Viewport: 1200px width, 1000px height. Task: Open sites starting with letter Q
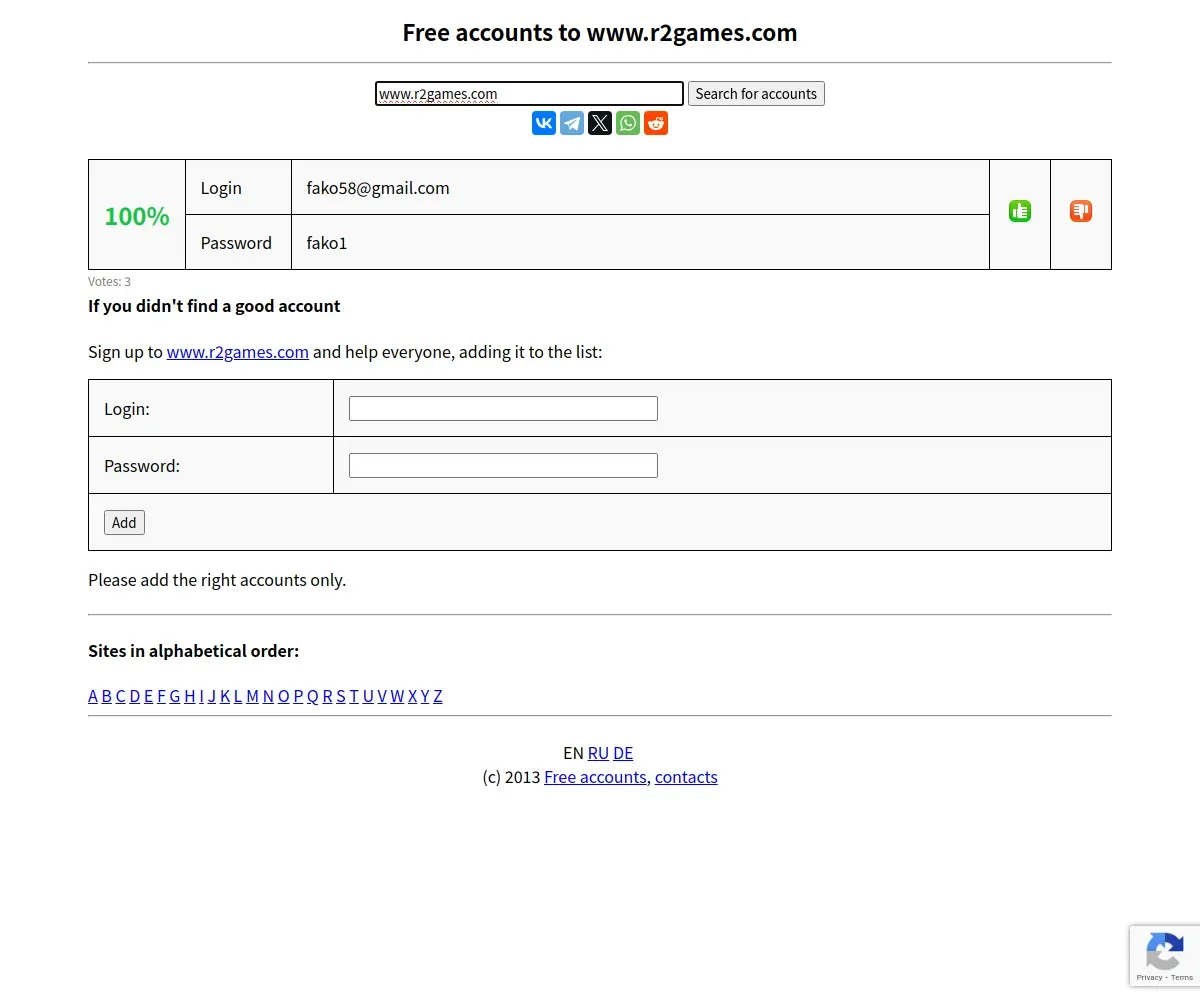point(313,696)
